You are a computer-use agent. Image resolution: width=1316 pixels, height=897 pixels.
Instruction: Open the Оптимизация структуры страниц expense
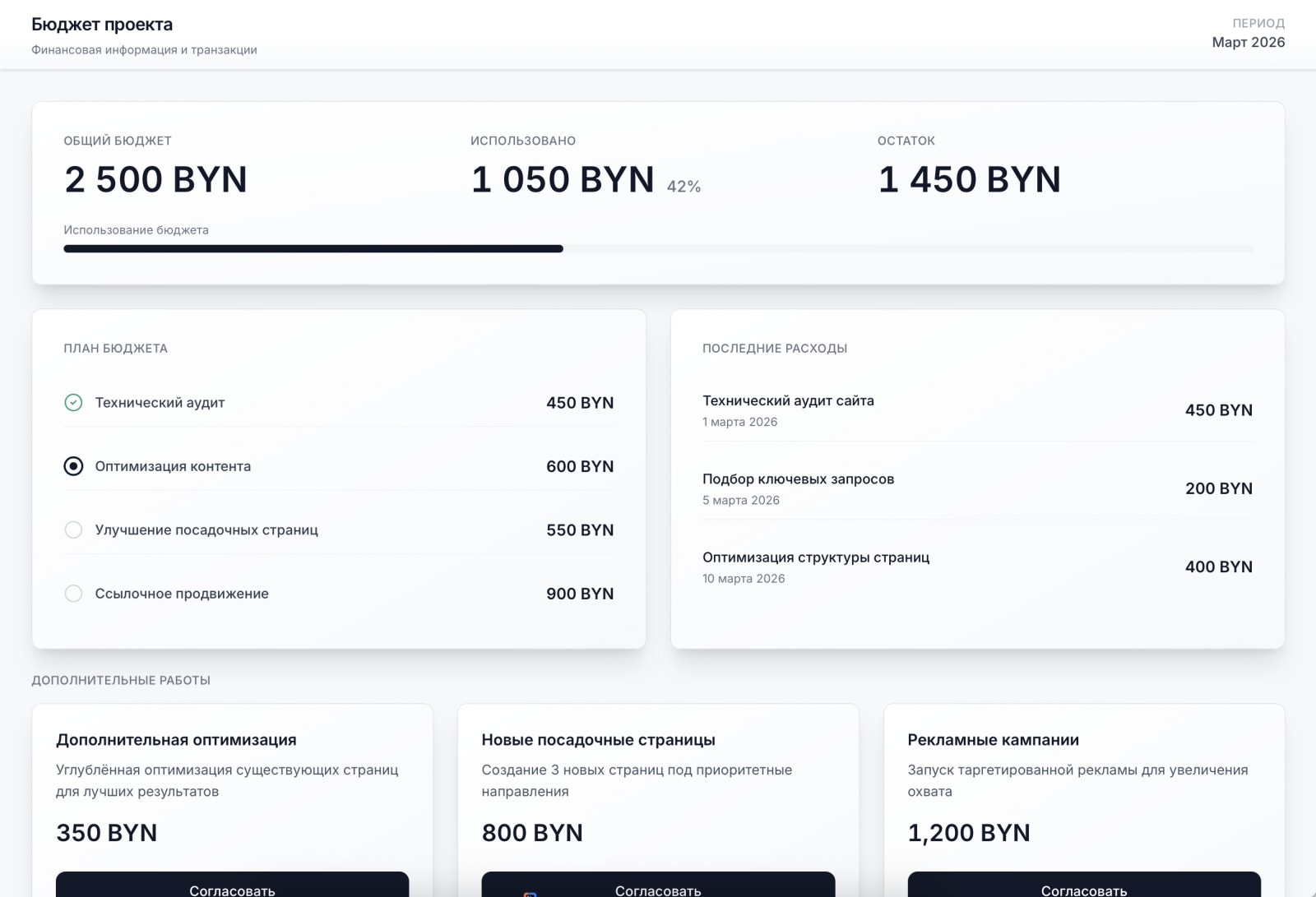pos(977,566)
